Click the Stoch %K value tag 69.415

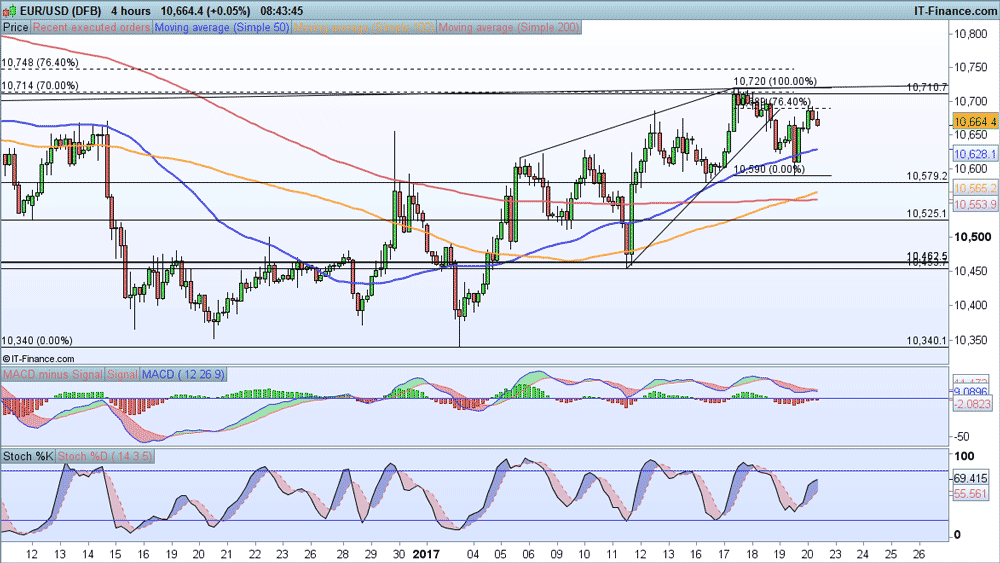pyautogui.click(x=970, y=478)
